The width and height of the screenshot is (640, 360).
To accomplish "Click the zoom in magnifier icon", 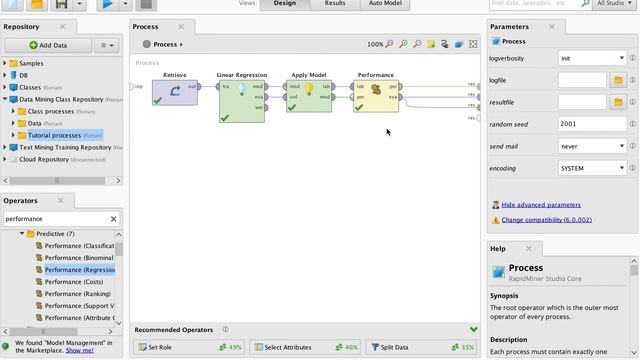I will [403, 44].
